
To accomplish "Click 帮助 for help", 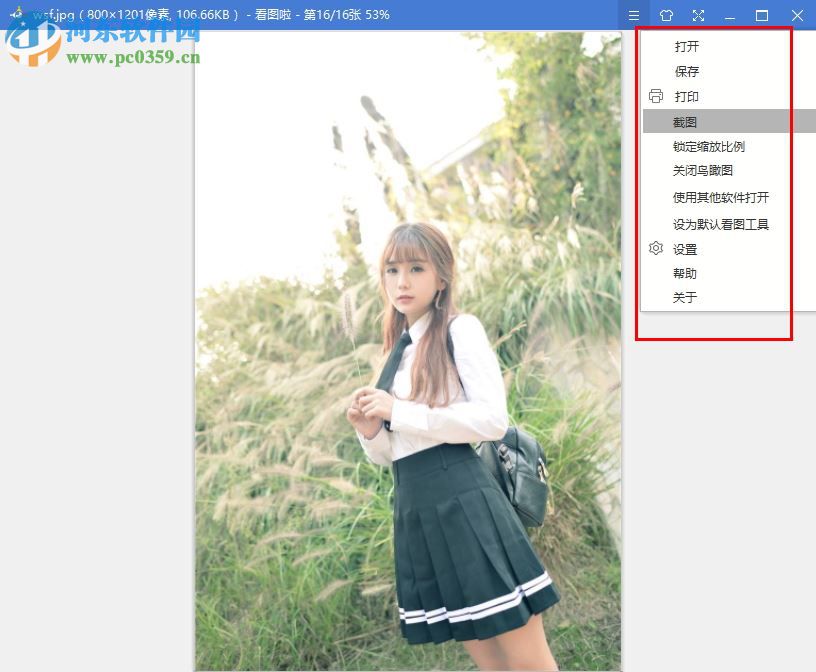I will 686,272.
